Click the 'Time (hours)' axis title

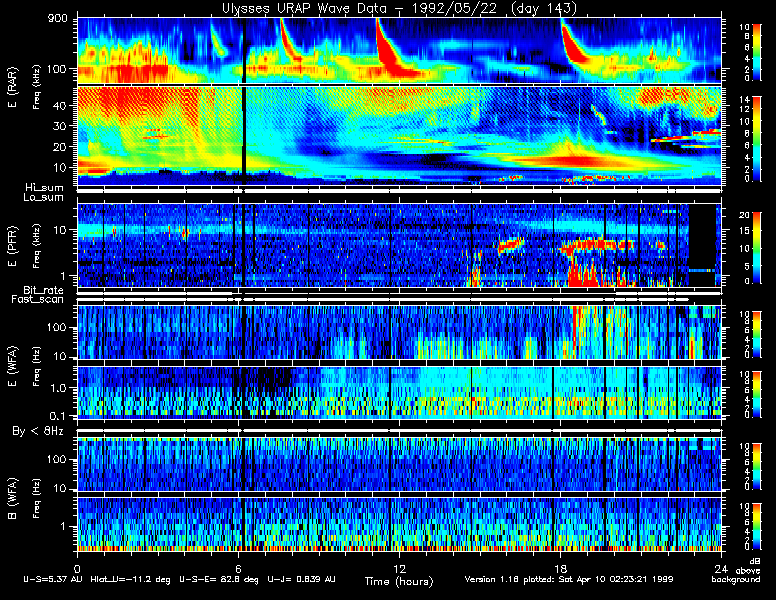(399, 582)
